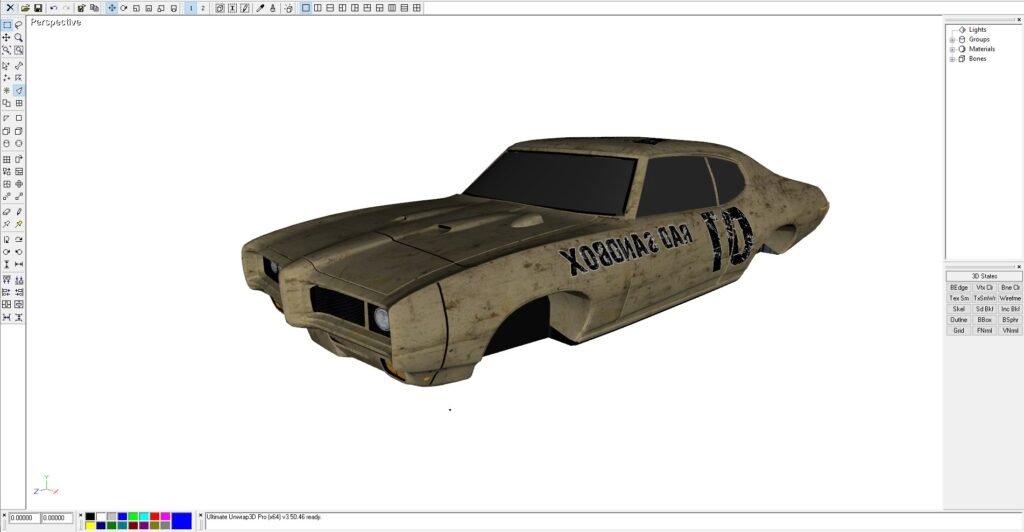Click the save disk icon
1024x532 pixels.
(38, 7)
